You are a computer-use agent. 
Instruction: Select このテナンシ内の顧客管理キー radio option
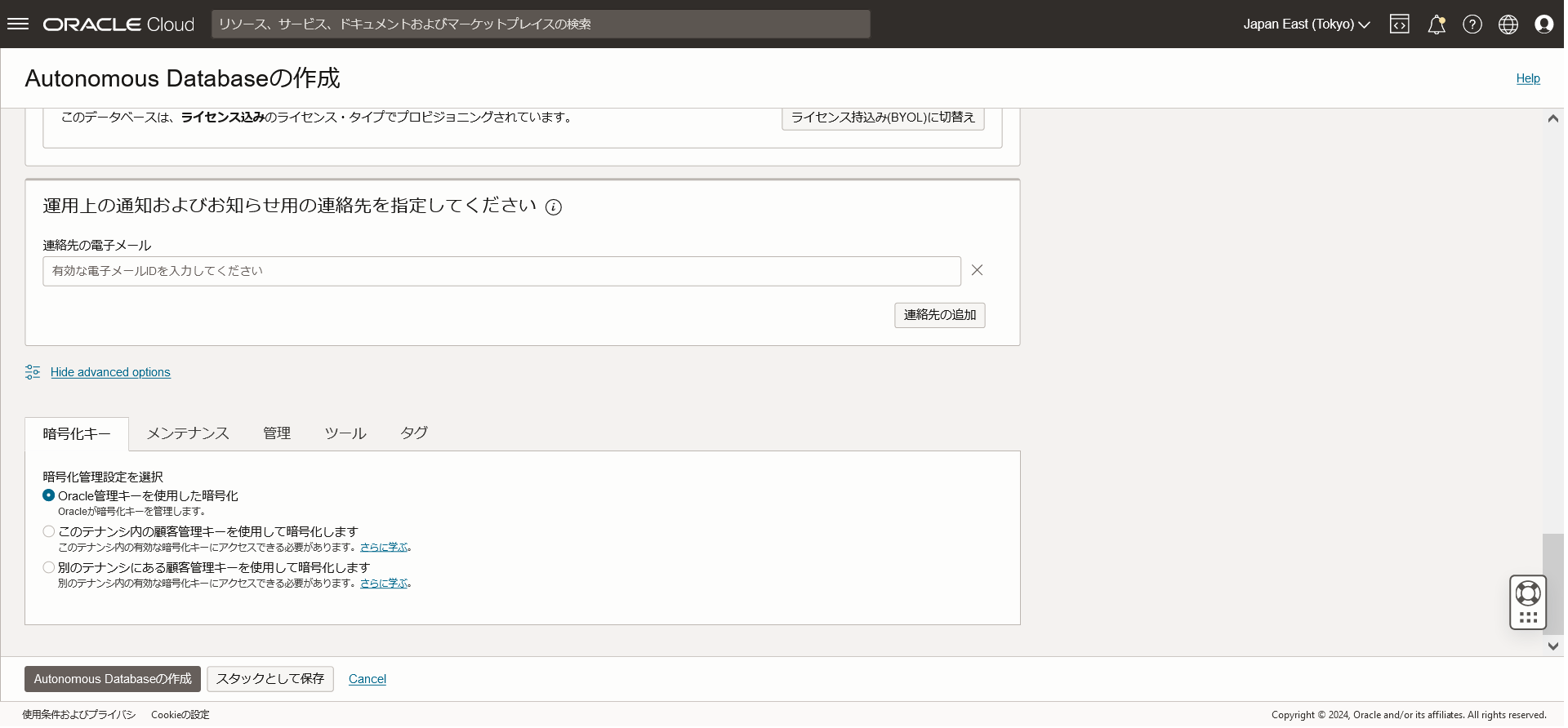click(49, 531)
